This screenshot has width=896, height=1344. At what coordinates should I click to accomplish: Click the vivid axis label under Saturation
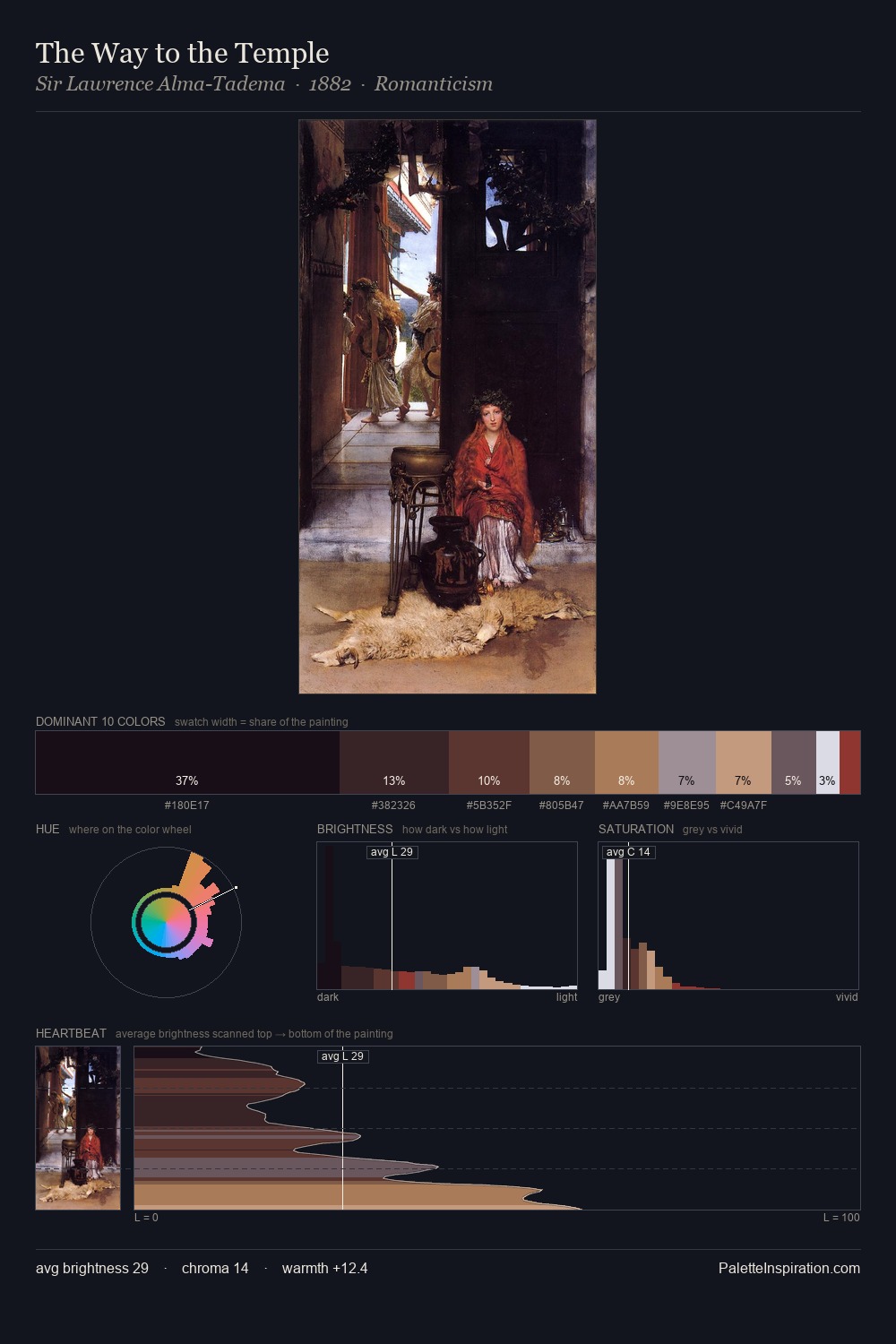click(847, 997)
